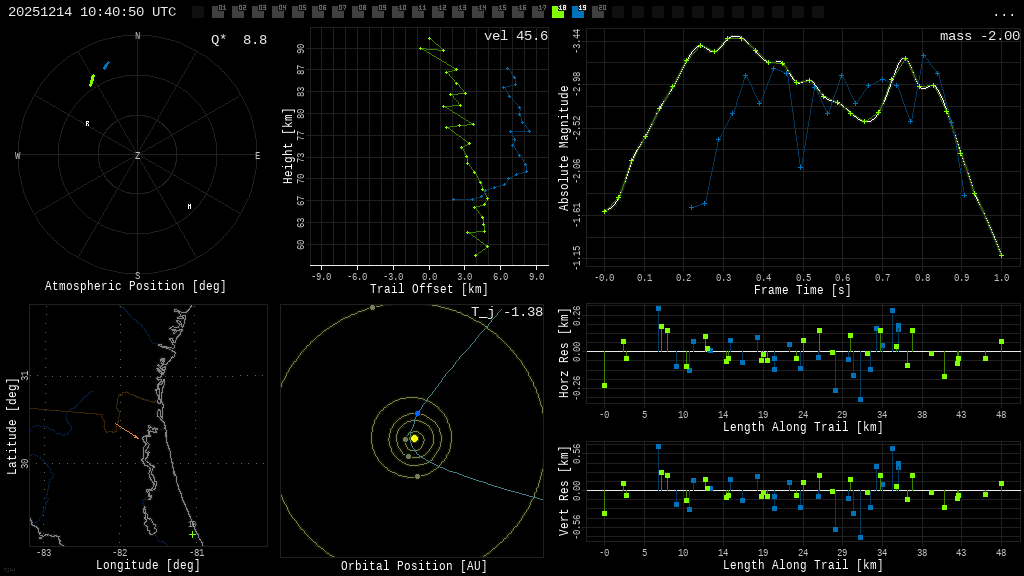The width and height of the screenshot is (1024, 576).
Task: Click the orange meteor trajectory arrow on map
Action: pyautogui.click(x=126, y=431)
